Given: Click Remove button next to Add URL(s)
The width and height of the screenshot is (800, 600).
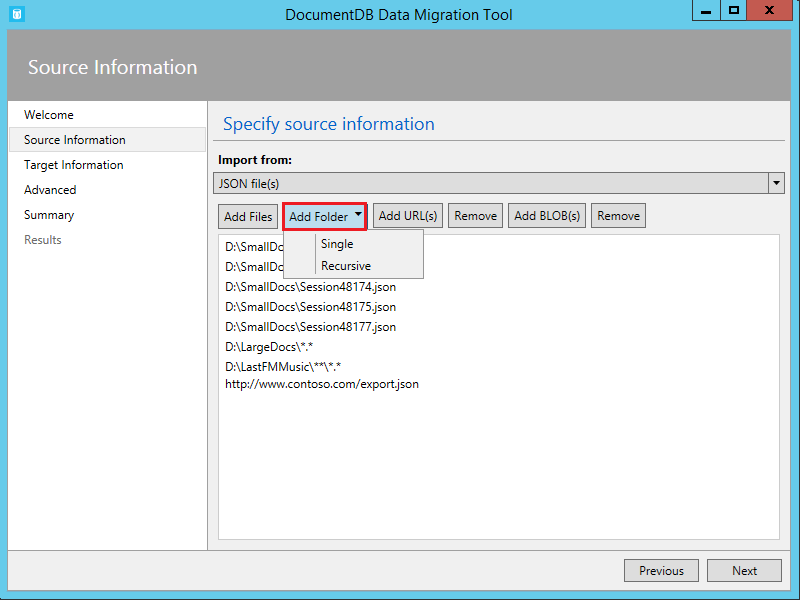Looking at the screenshot, I should 476,216.
